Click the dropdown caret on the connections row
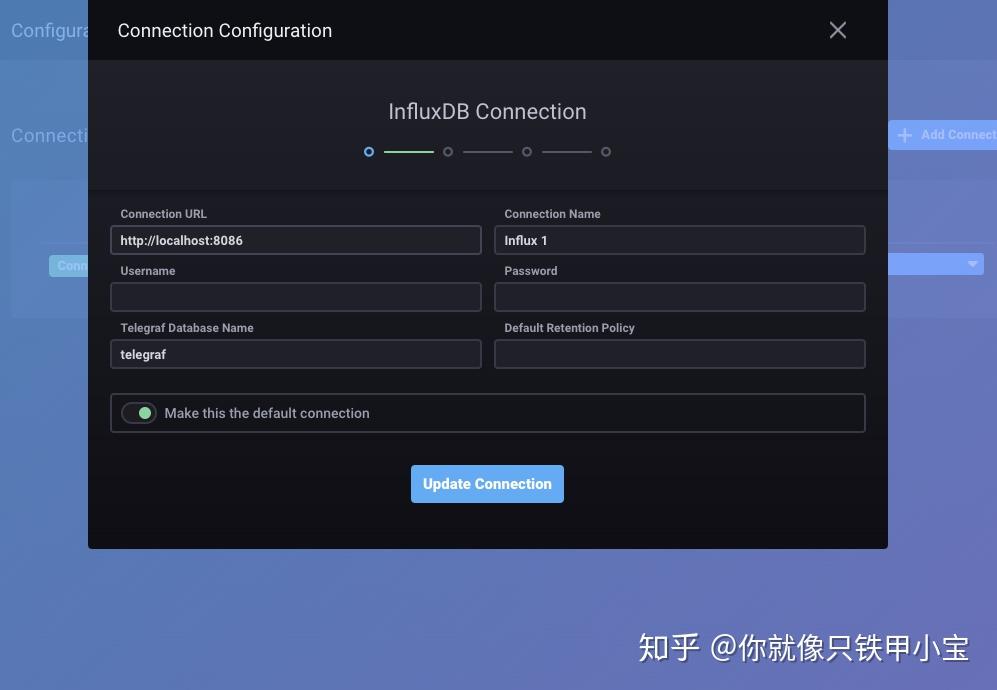Image resolution: width=997 pixels, height=690 pixels. [x=971, y=263]
